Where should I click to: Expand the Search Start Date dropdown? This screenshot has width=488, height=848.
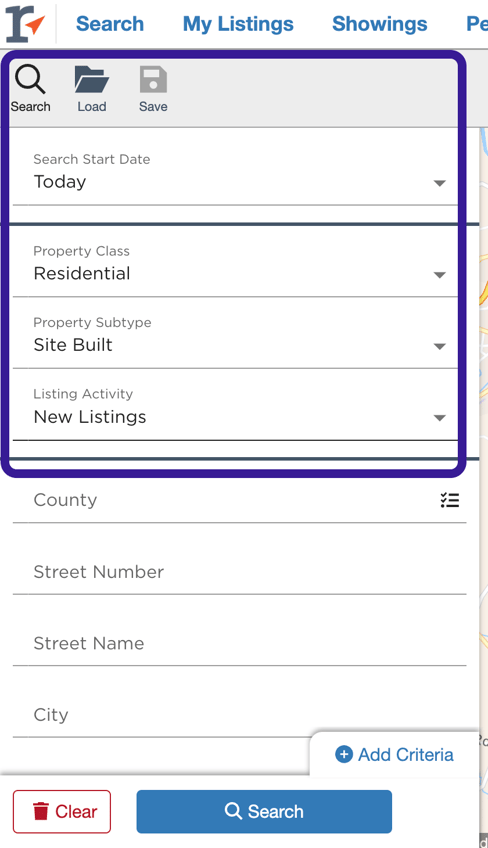(x=235, y=173)
